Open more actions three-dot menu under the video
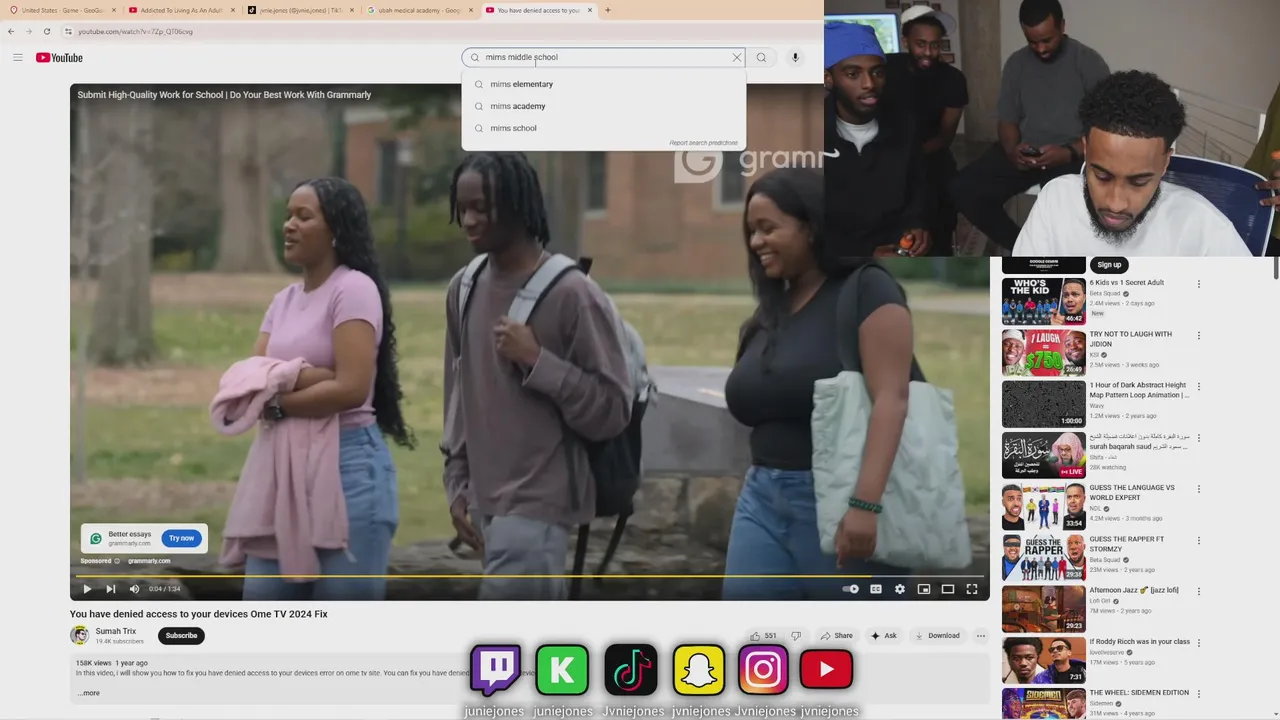 pos(981,636)
